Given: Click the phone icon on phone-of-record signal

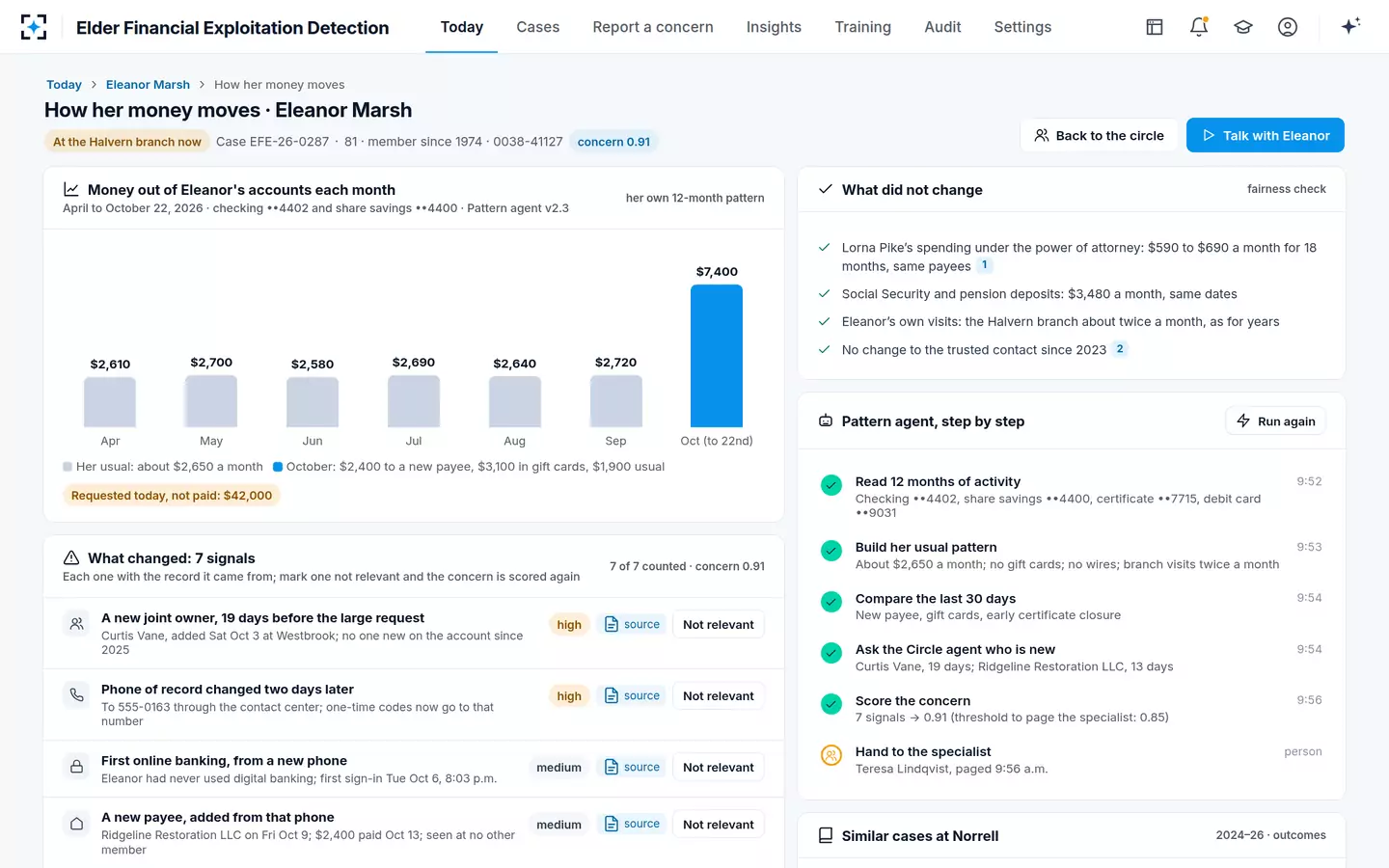Looking at the screenshot, I should [x=76, y=695].
